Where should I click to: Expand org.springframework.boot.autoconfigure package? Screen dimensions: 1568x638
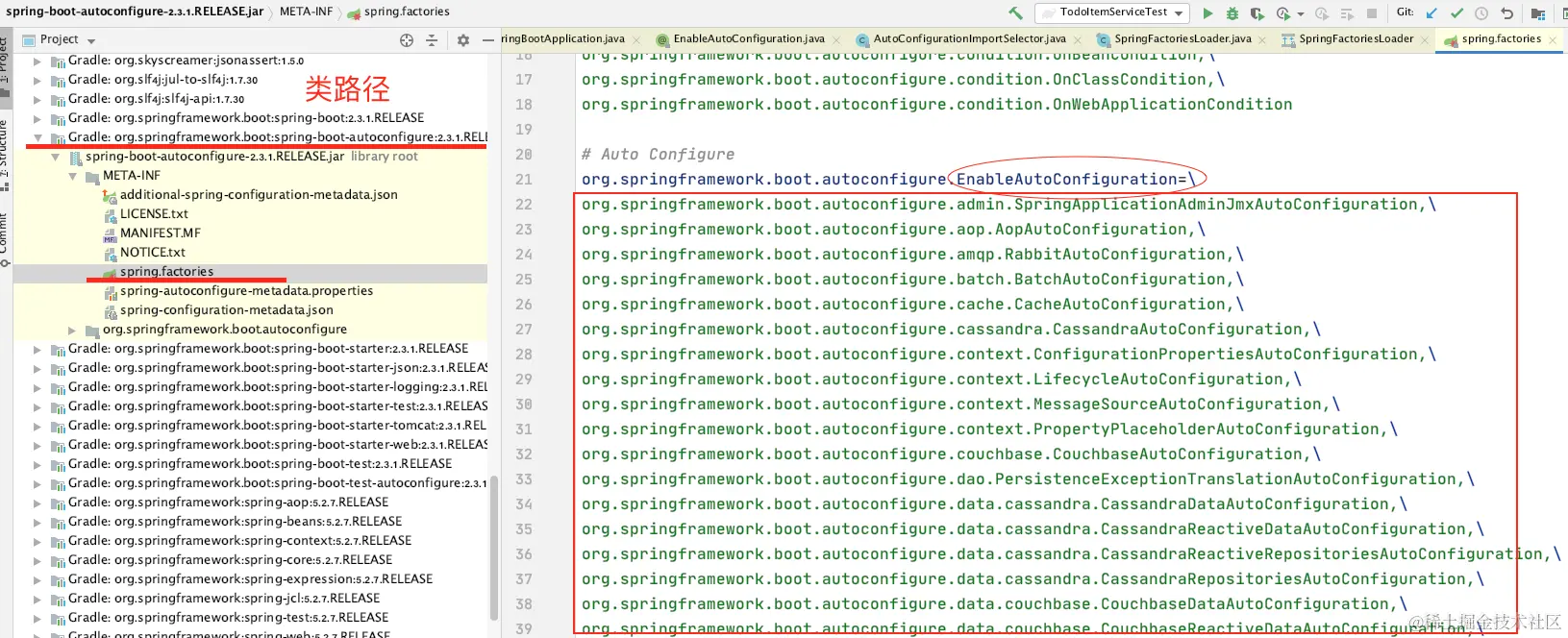click(72, 330)
